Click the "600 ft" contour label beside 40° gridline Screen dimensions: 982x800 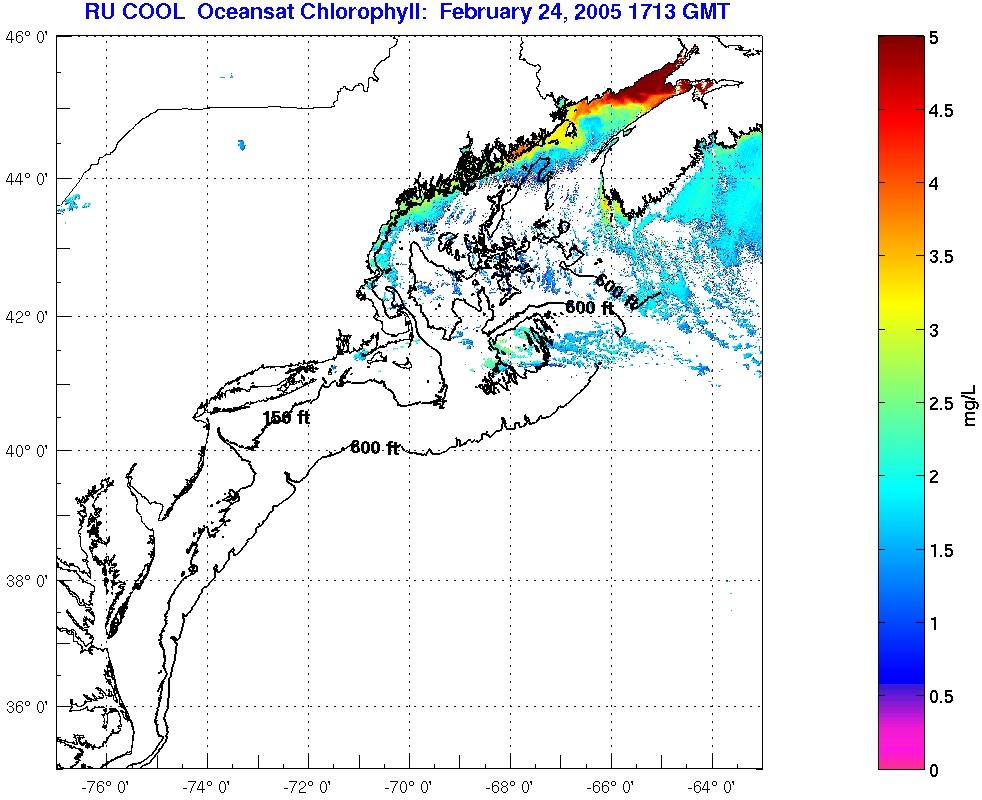pyautogui.click(x=375, y=447)
